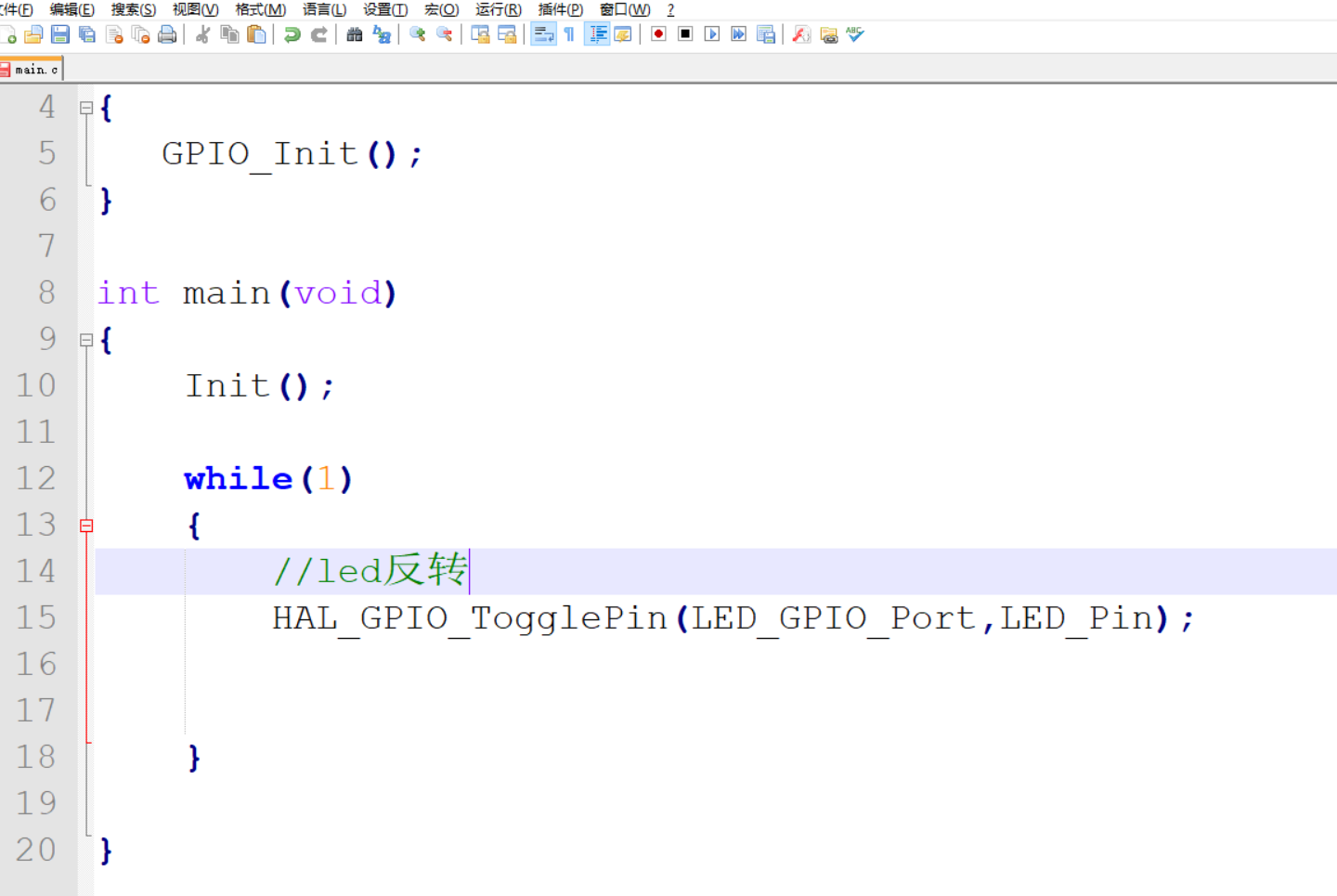1337x896 pixels.
Task: Toggle show all characters with the pilcrow icon
Action: click(568, 34)
